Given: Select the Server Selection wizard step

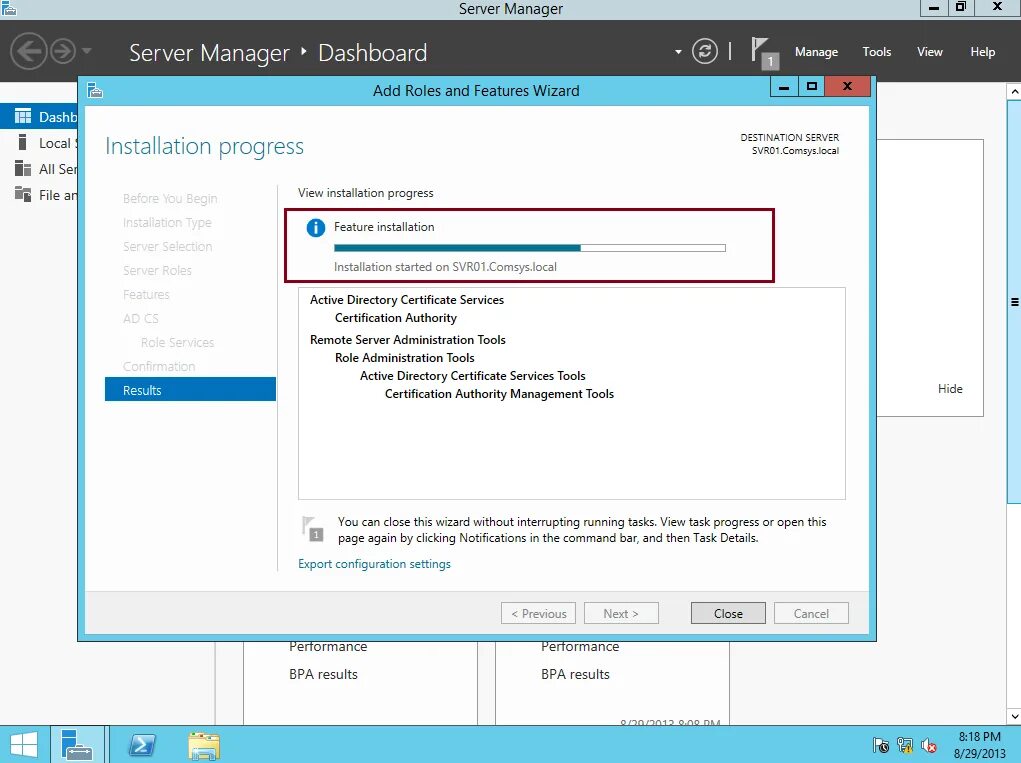Looking at the screenshot, I should point(167,246).
